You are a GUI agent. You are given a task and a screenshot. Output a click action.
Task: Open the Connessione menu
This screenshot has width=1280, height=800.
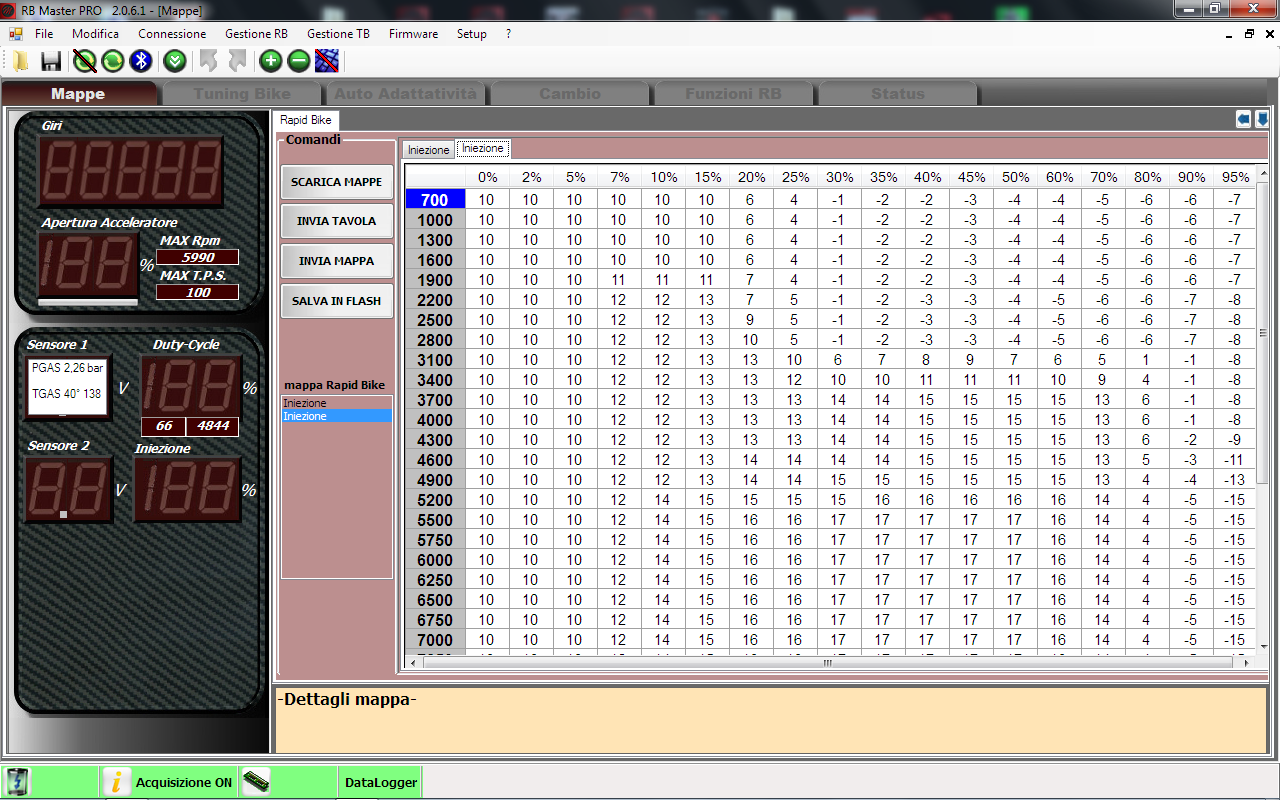172,33
